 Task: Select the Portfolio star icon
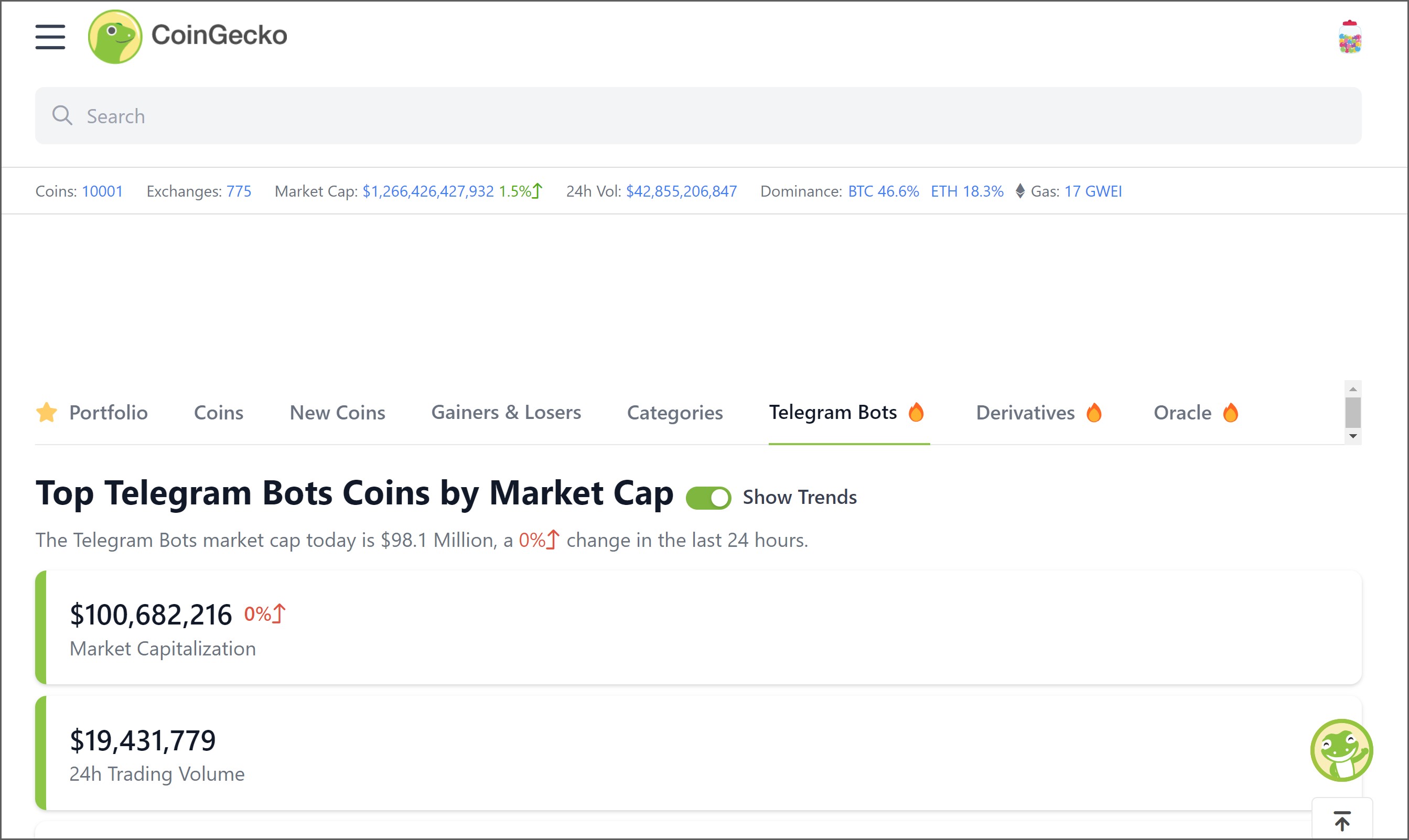click(48, 413)
